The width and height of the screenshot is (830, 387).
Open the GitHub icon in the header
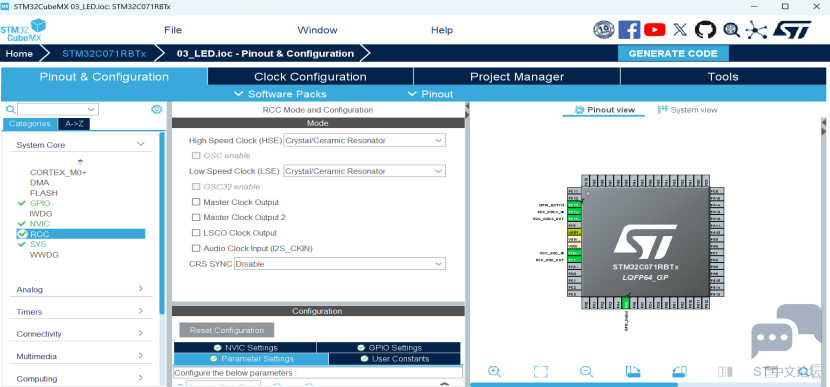coord(705,30)
